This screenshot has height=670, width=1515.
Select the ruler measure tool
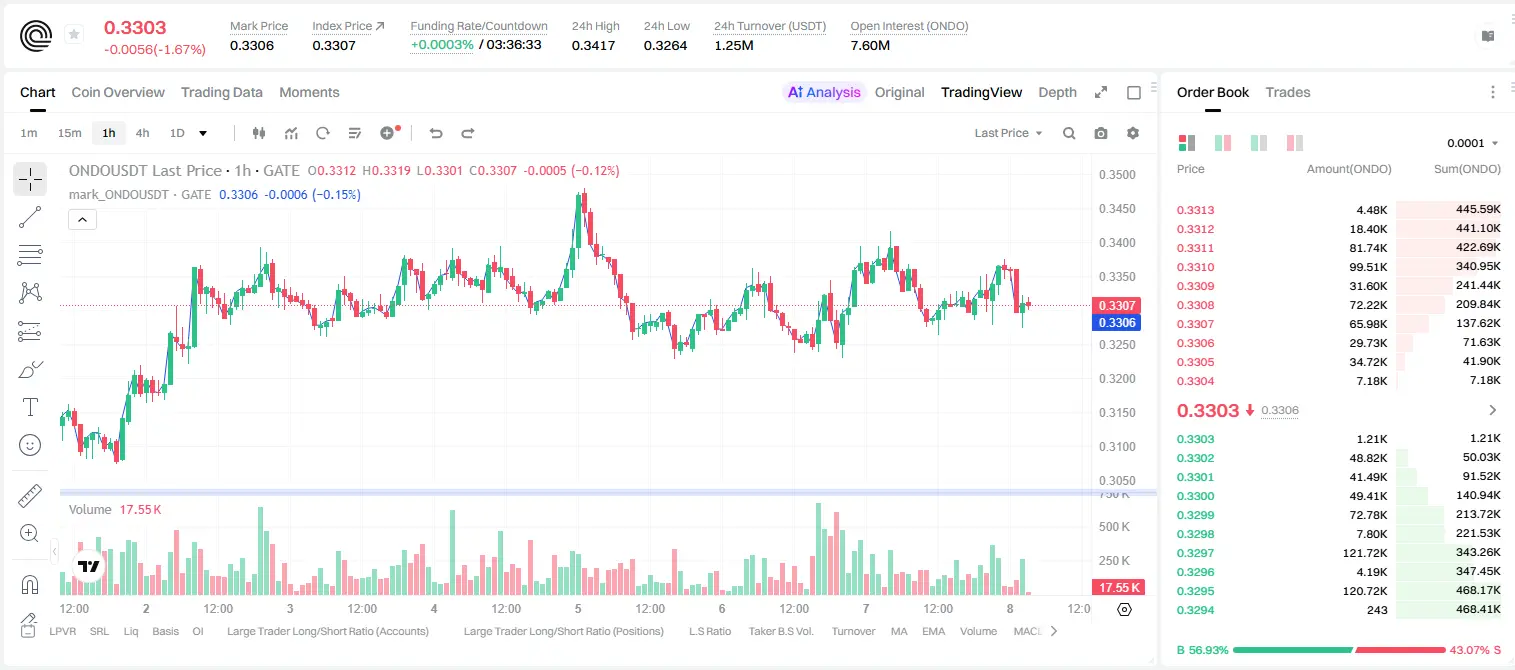tap(30, 495)
